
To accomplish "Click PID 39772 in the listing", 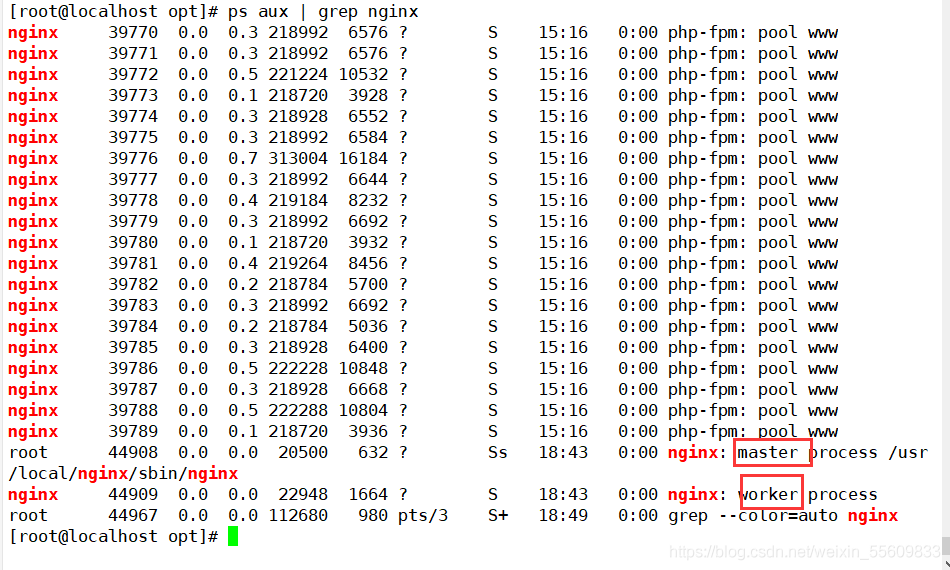I will coord(133,75).
